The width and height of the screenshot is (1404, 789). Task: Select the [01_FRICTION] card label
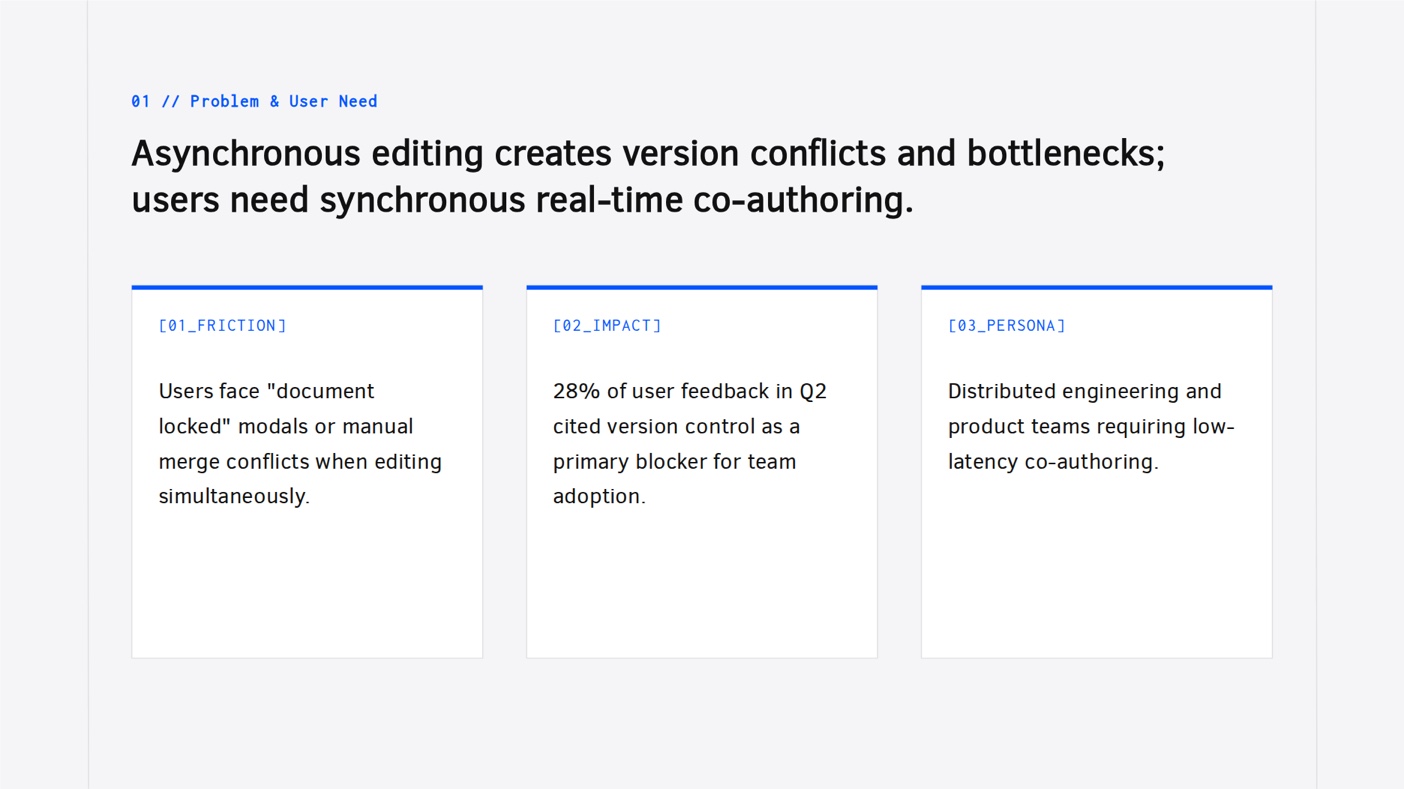click(223, 325)
